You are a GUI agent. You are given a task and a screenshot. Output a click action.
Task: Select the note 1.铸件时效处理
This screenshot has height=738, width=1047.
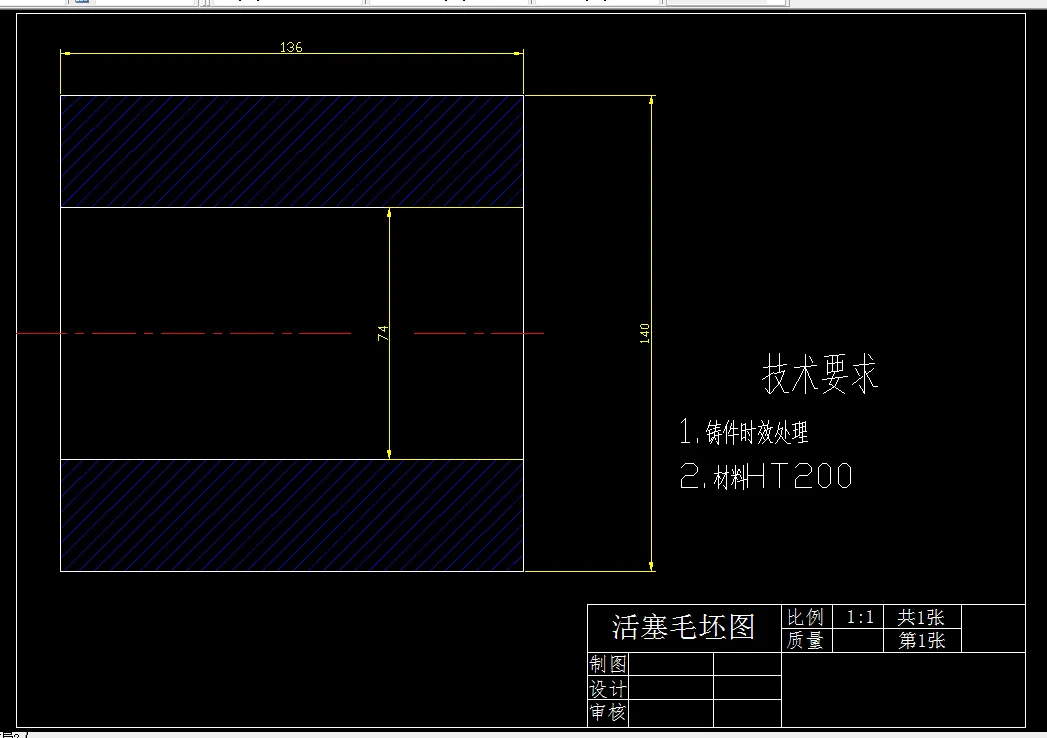click(743, 431)
